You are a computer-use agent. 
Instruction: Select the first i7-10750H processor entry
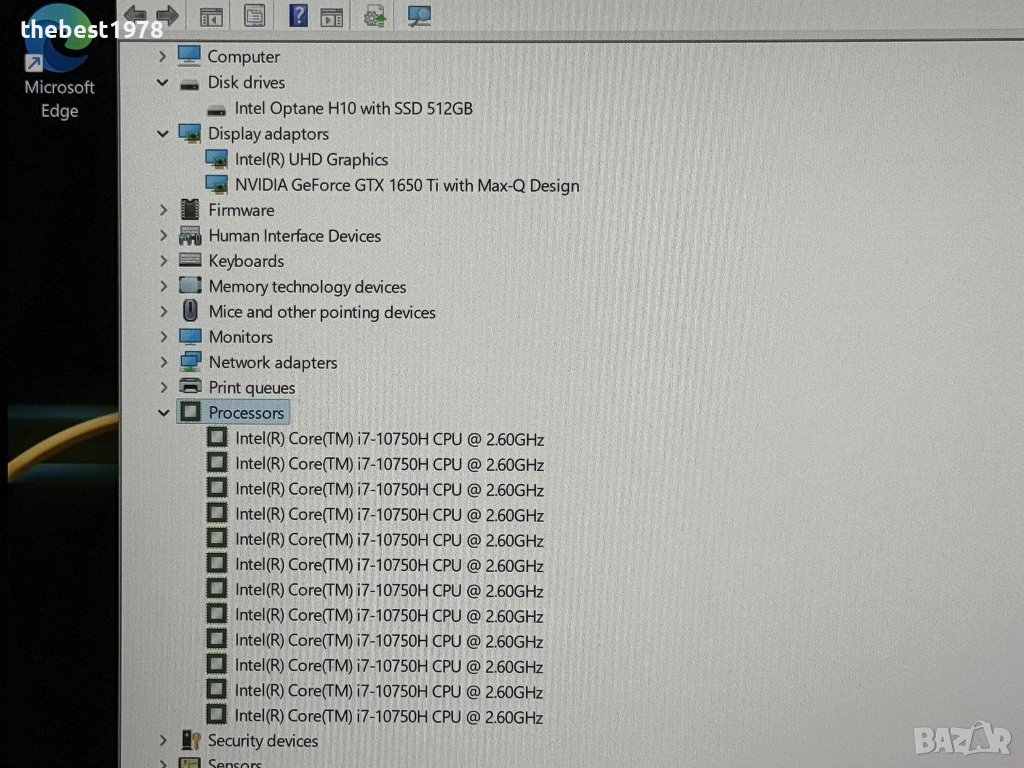389,439
